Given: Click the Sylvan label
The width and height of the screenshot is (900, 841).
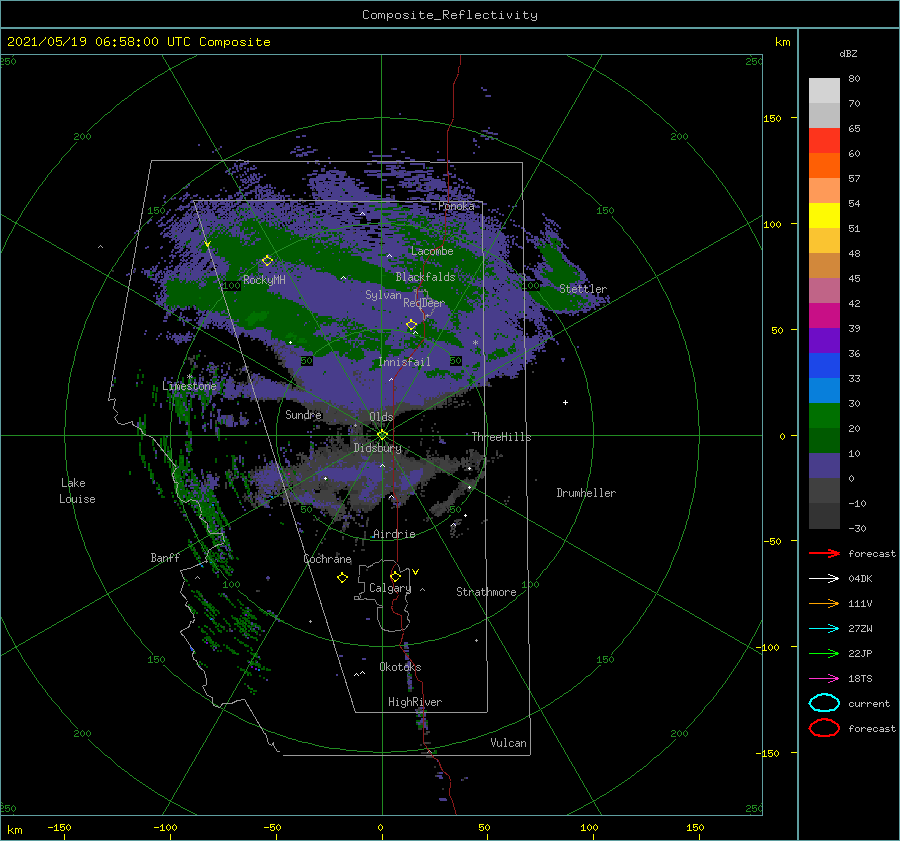Looking at the screenshot, I should tap(383, 295).
